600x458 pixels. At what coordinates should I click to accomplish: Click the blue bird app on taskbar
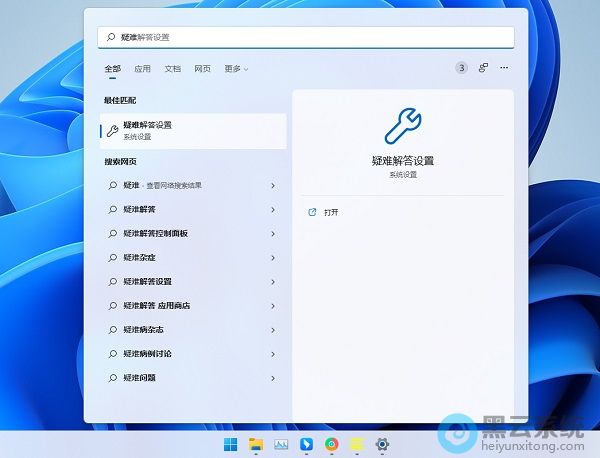[x=306, y=444]
